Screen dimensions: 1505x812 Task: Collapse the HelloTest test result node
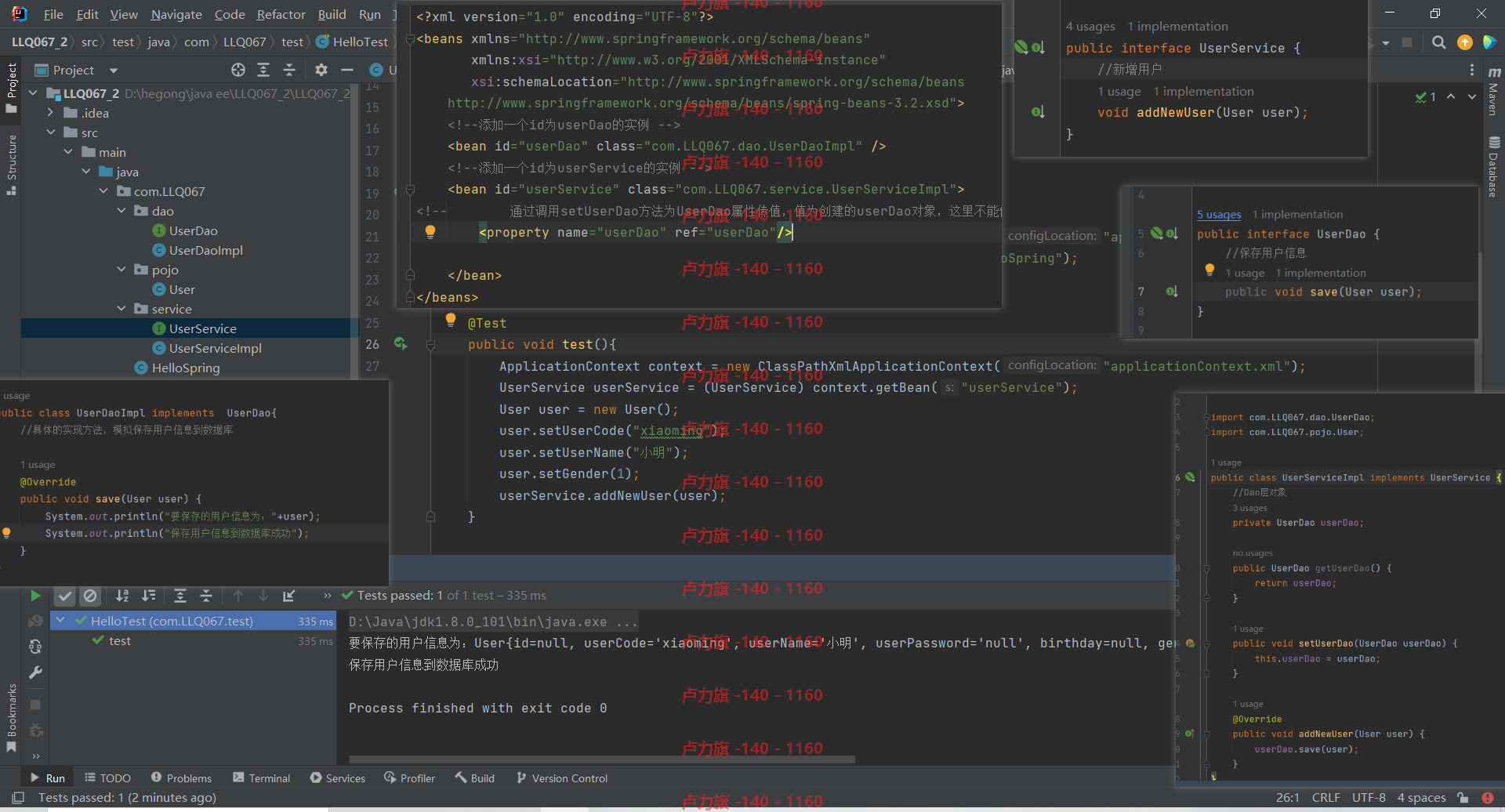(x=60, y=621)
